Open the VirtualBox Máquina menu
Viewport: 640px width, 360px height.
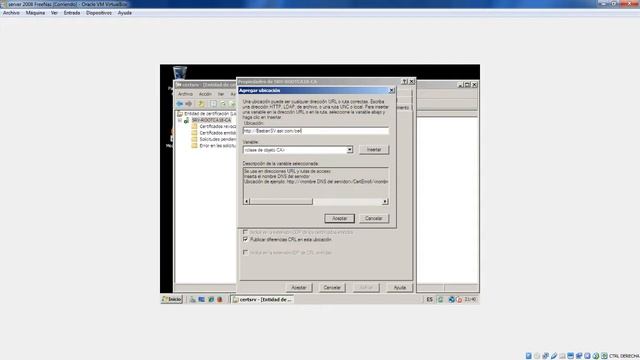[x=35, y=13]
